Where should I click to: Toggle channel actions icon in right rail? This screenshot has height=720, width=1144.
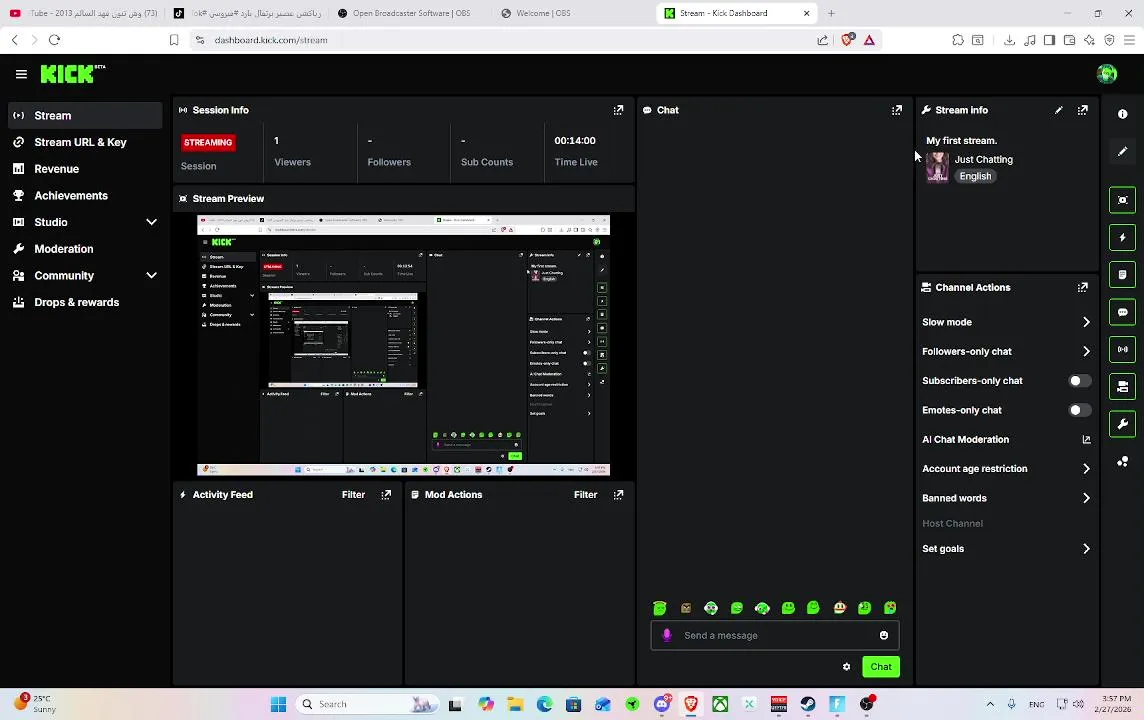tap(1122, 387)
